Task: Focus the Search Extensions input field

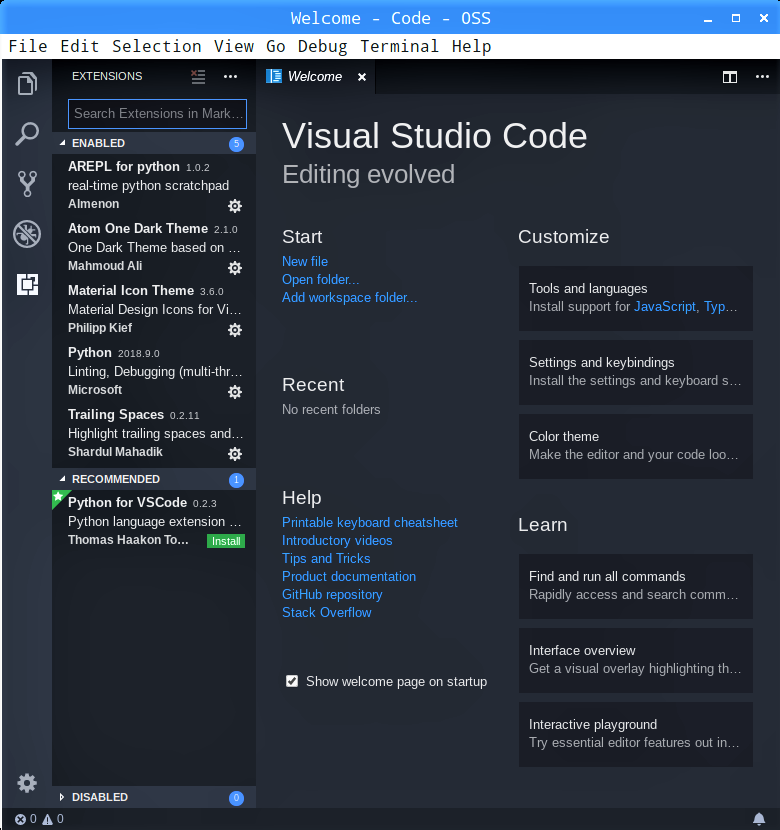Action: coord(157,114)
